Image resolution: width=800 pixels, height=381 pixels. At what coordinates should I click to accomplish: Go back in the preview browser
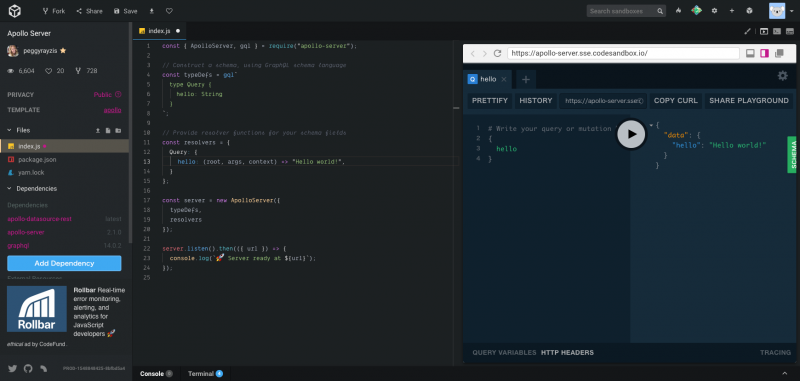click(x=472, y=54)
